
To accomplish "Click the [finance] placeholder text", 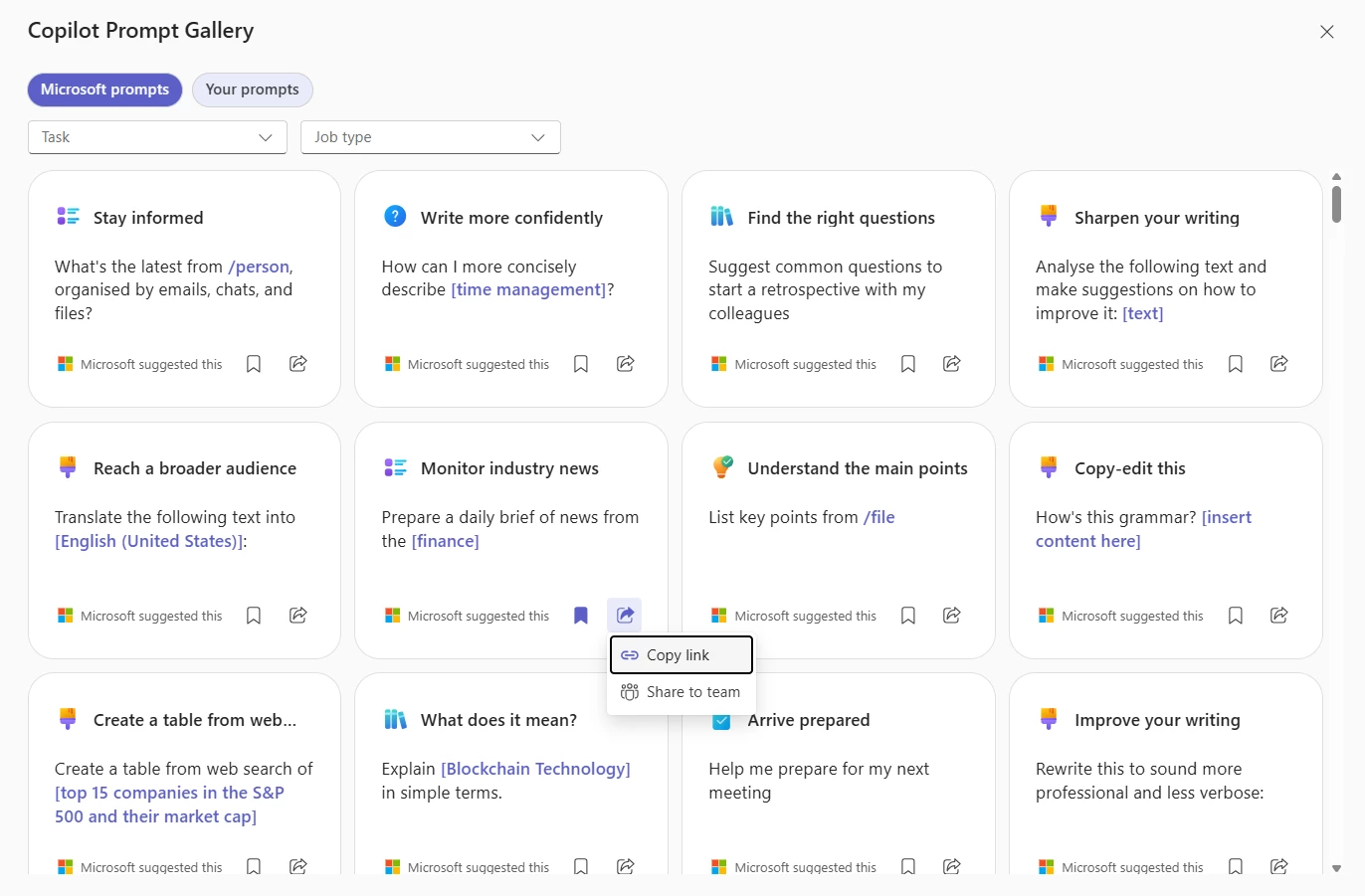I will point(445,541).
